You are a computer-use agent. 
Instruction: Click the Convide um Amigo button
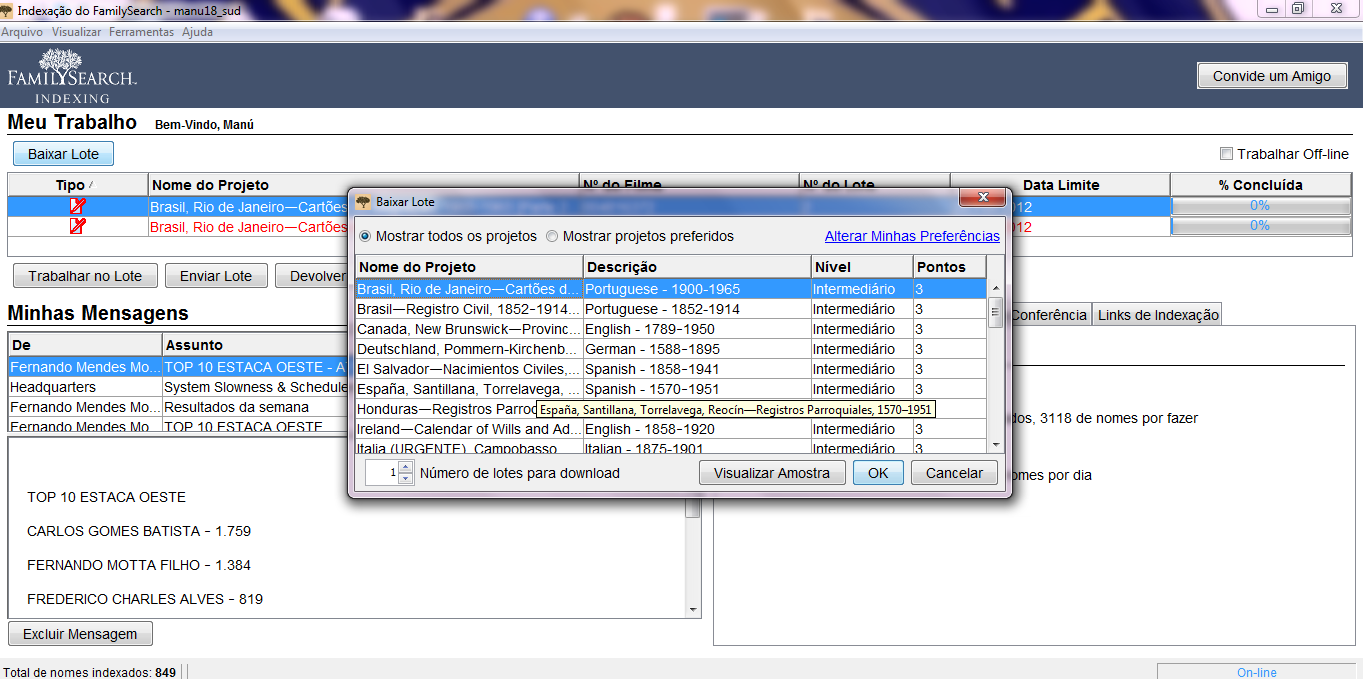tap(1272, 76)
